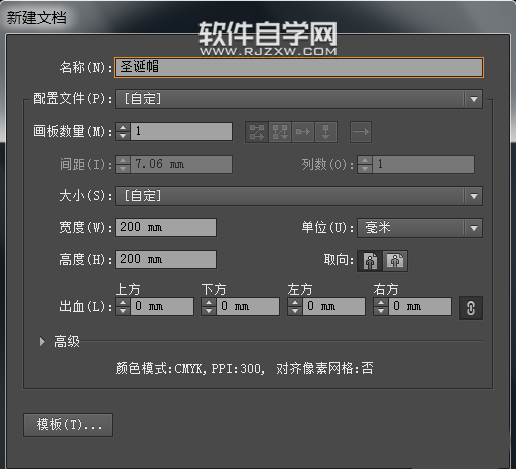Expand the 高级 advanced section
The width and height of the screenshot is (516, 469).
(x=42, y=341)
